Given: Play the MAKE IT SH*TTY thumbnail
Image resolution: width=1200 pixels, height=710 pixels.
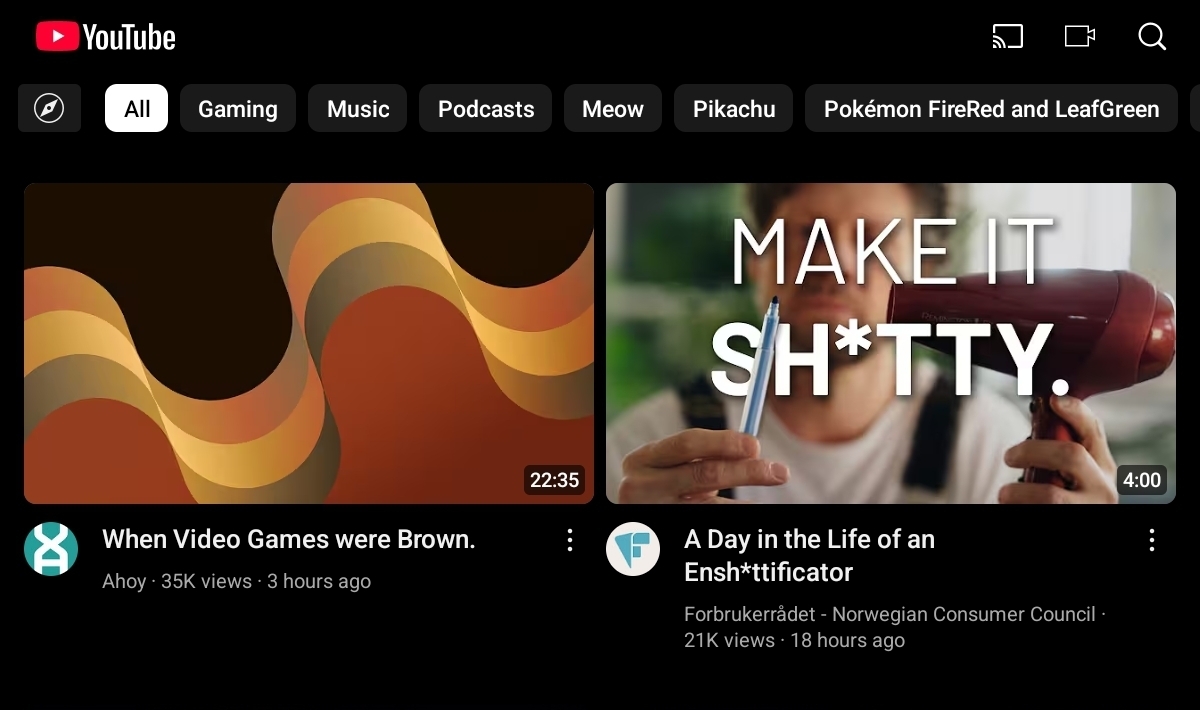Looking at the screenshot, I should pyautogui.click(x=890, y=343).
